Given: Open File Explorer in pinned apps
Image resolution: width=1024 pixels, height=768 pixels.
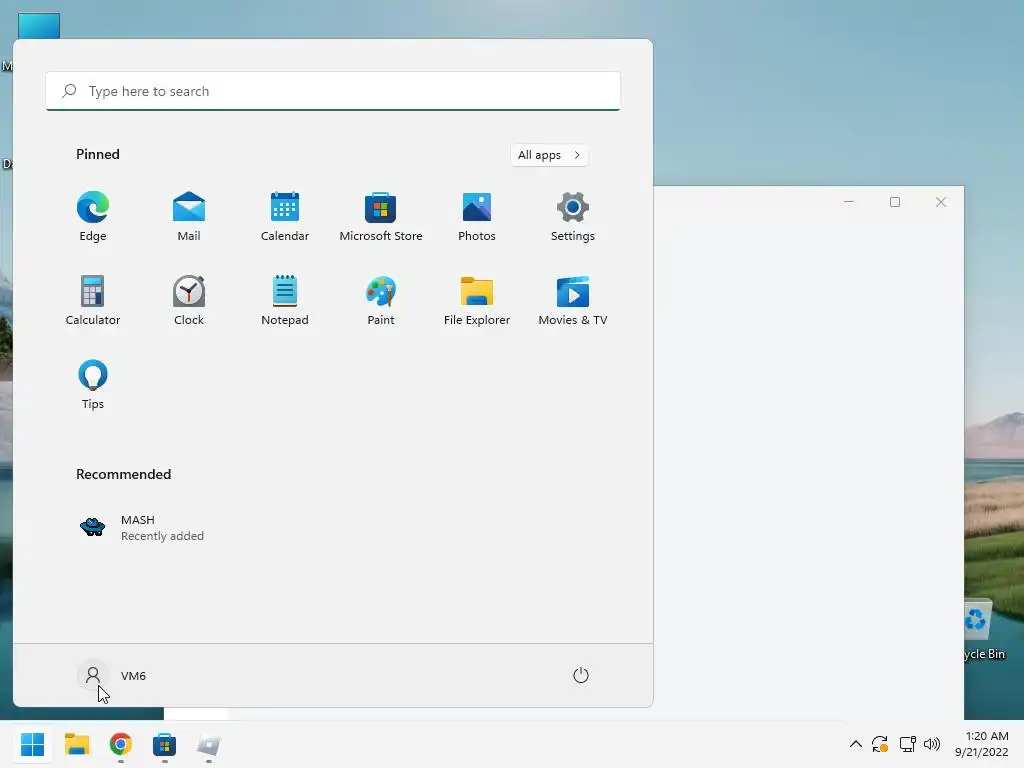Looking at the screenshot, I should (477, 301).
